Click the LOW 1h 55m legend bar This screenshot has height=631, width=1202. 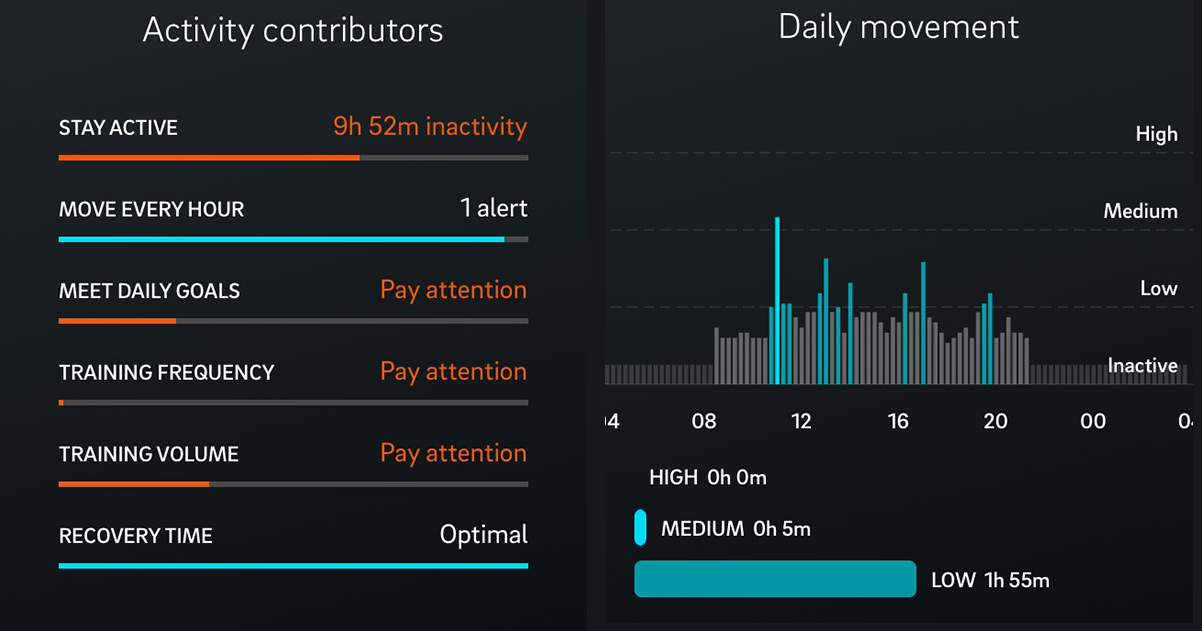click(775, 579)
